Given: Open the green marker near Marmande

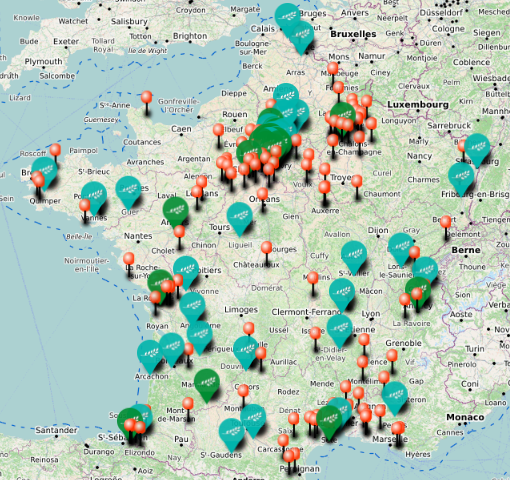Looking at the screenshot, I should point(207,385).
